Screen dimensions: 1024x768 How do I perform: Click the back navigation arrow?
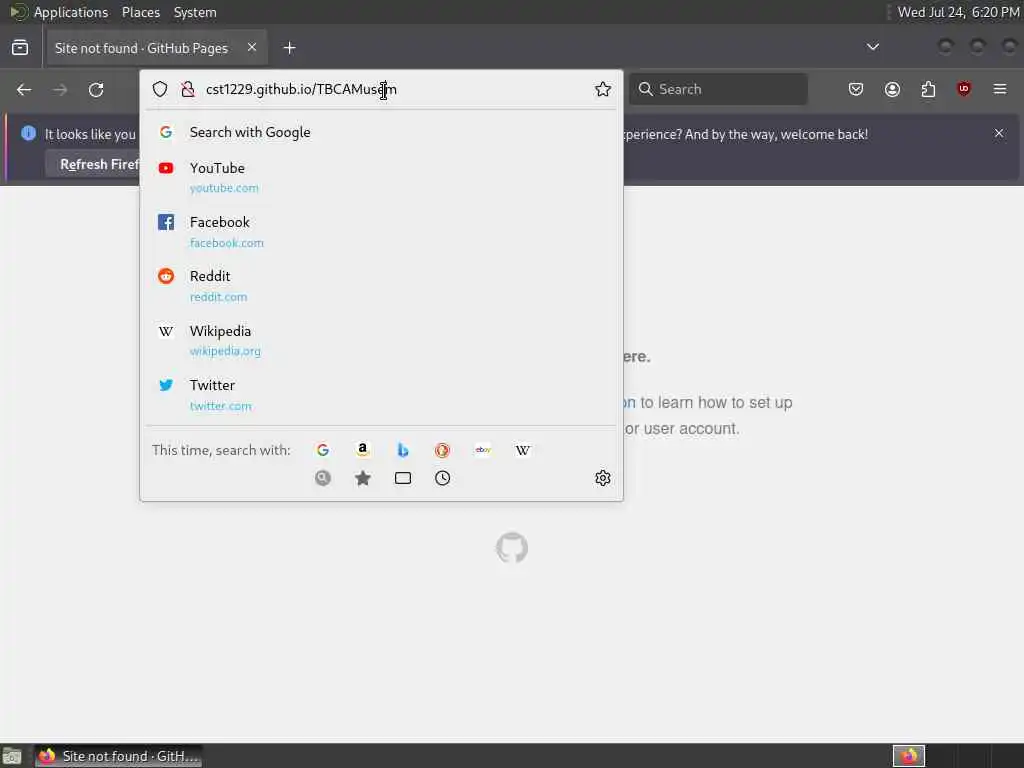[24, 89]
